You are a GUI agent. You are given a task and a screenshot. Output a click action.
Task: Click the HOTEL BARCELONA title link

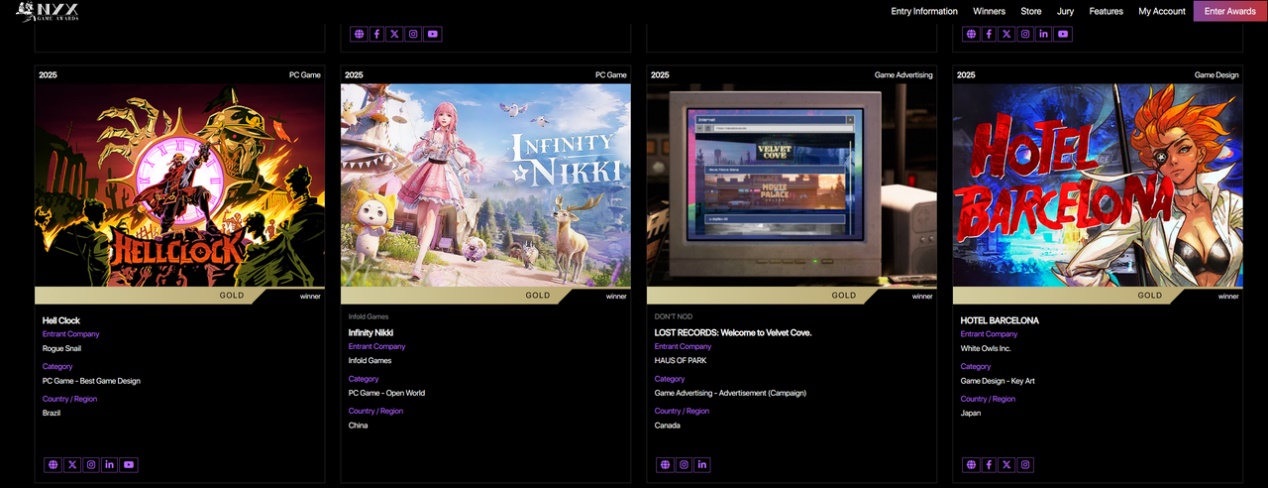coord(999,320)
